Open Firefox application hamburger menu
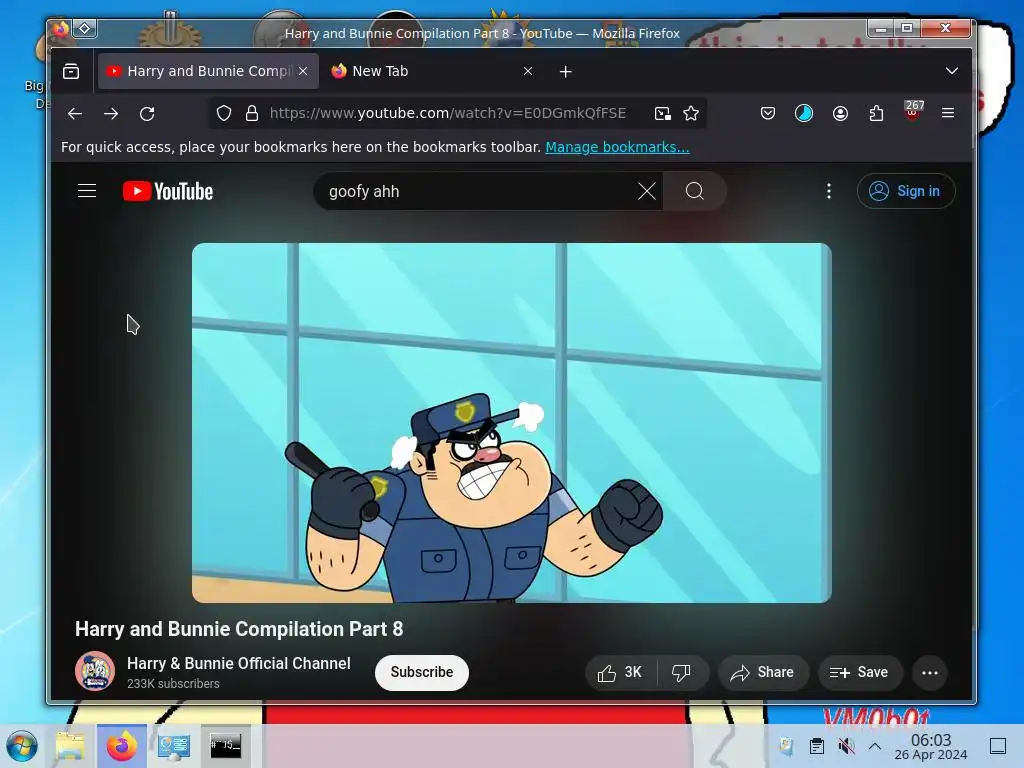1024x768 pixels. pos(948,114)
